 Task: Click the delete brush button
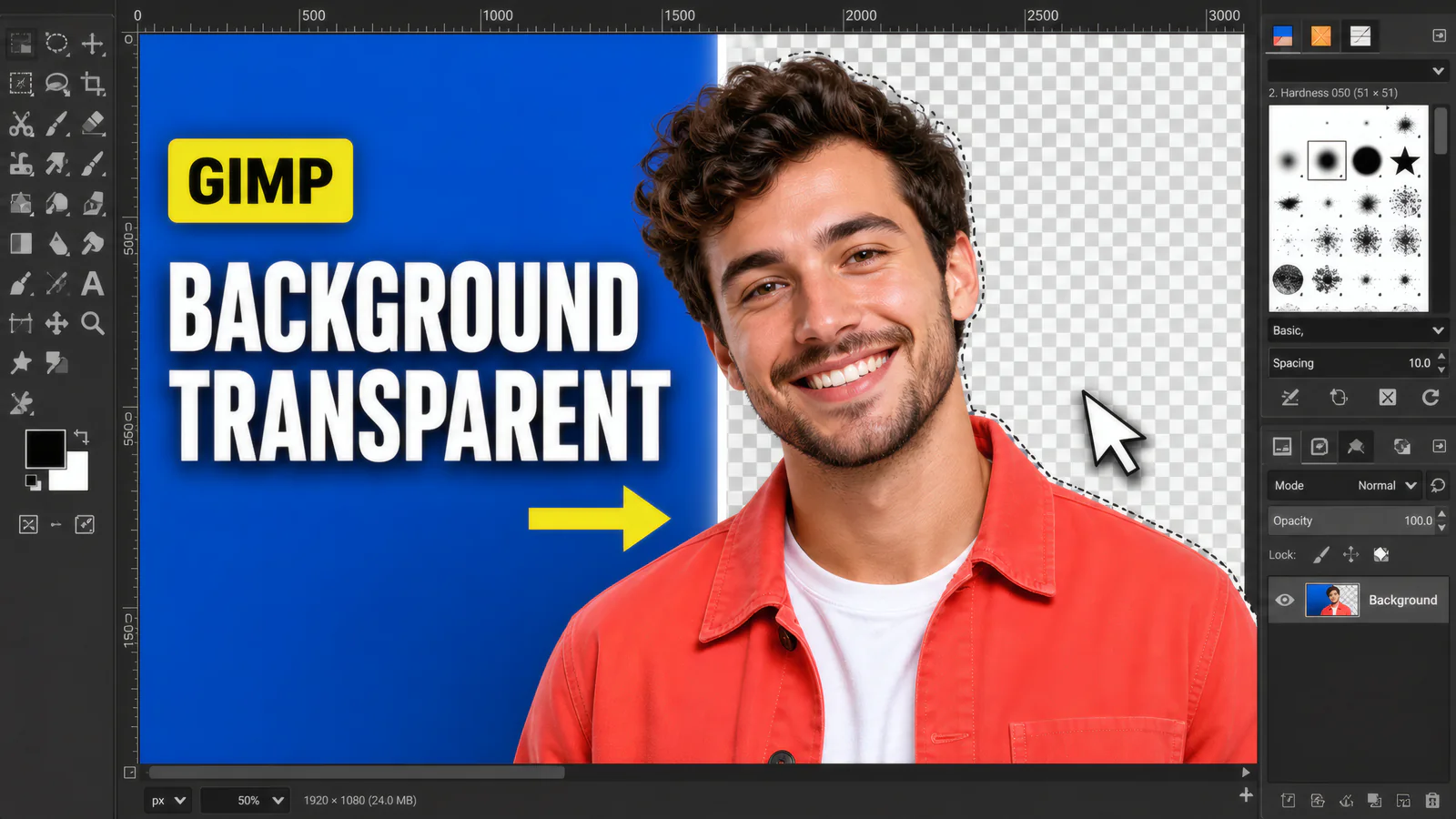pyautogui.click(x=1387, y=398)
